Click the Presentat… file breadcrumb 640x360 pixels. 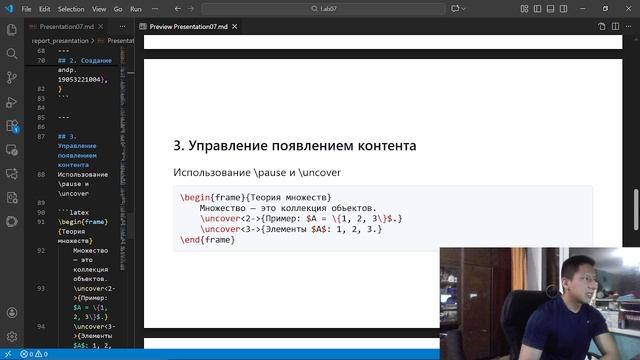click(121, 41)
